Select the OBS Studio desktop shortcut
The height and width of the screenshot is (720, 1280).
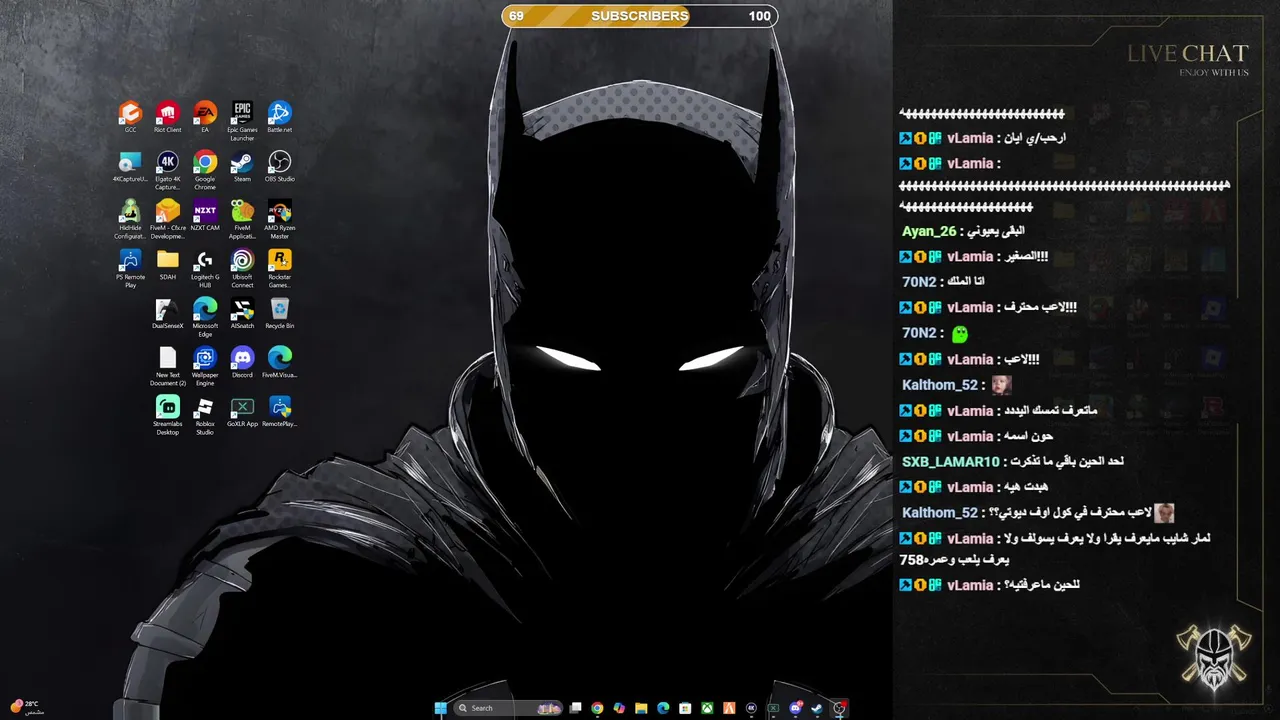280,165
